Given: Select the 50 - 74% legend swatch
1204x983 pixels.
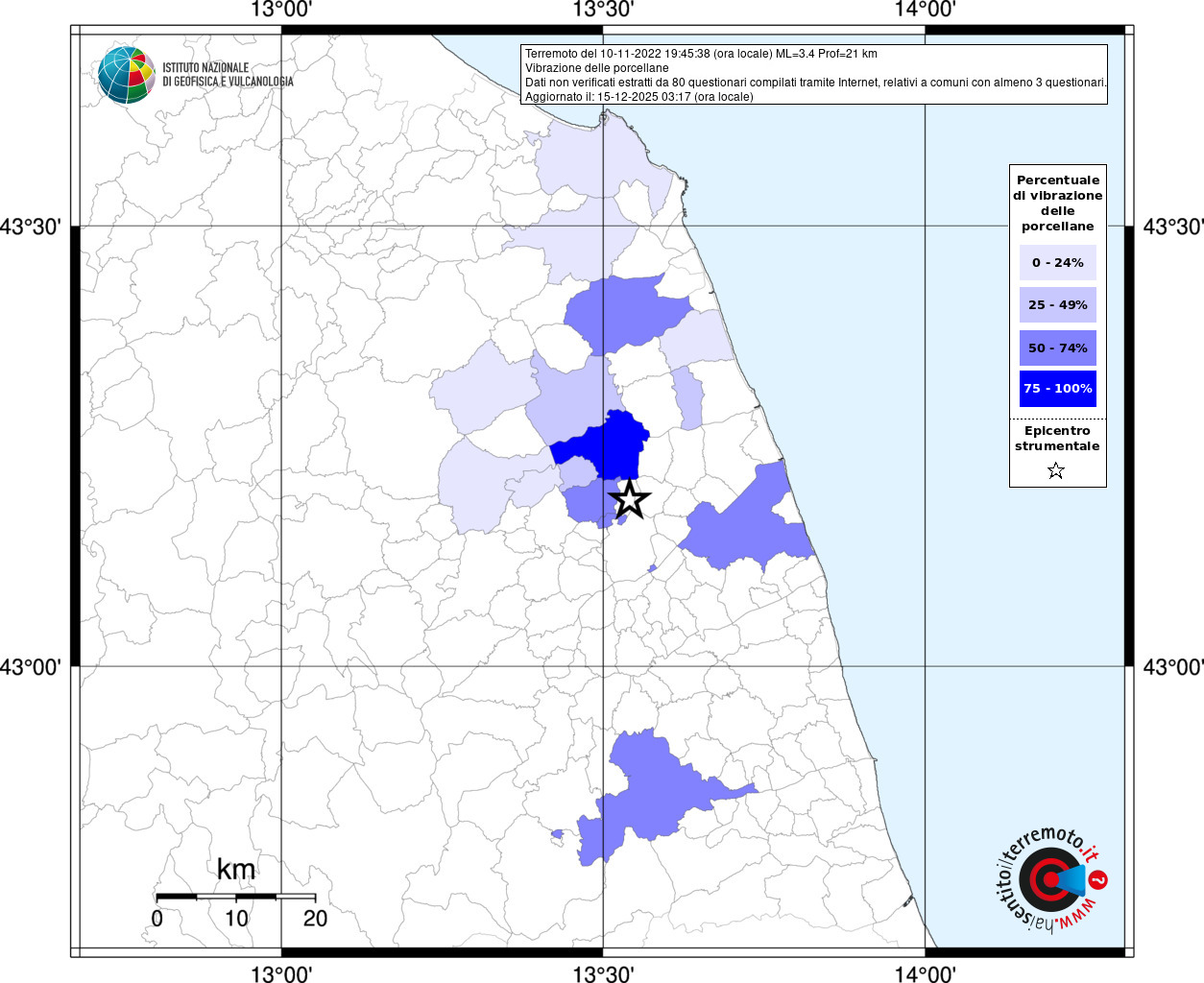Looking at the screenshot, I should [1057, 348].
